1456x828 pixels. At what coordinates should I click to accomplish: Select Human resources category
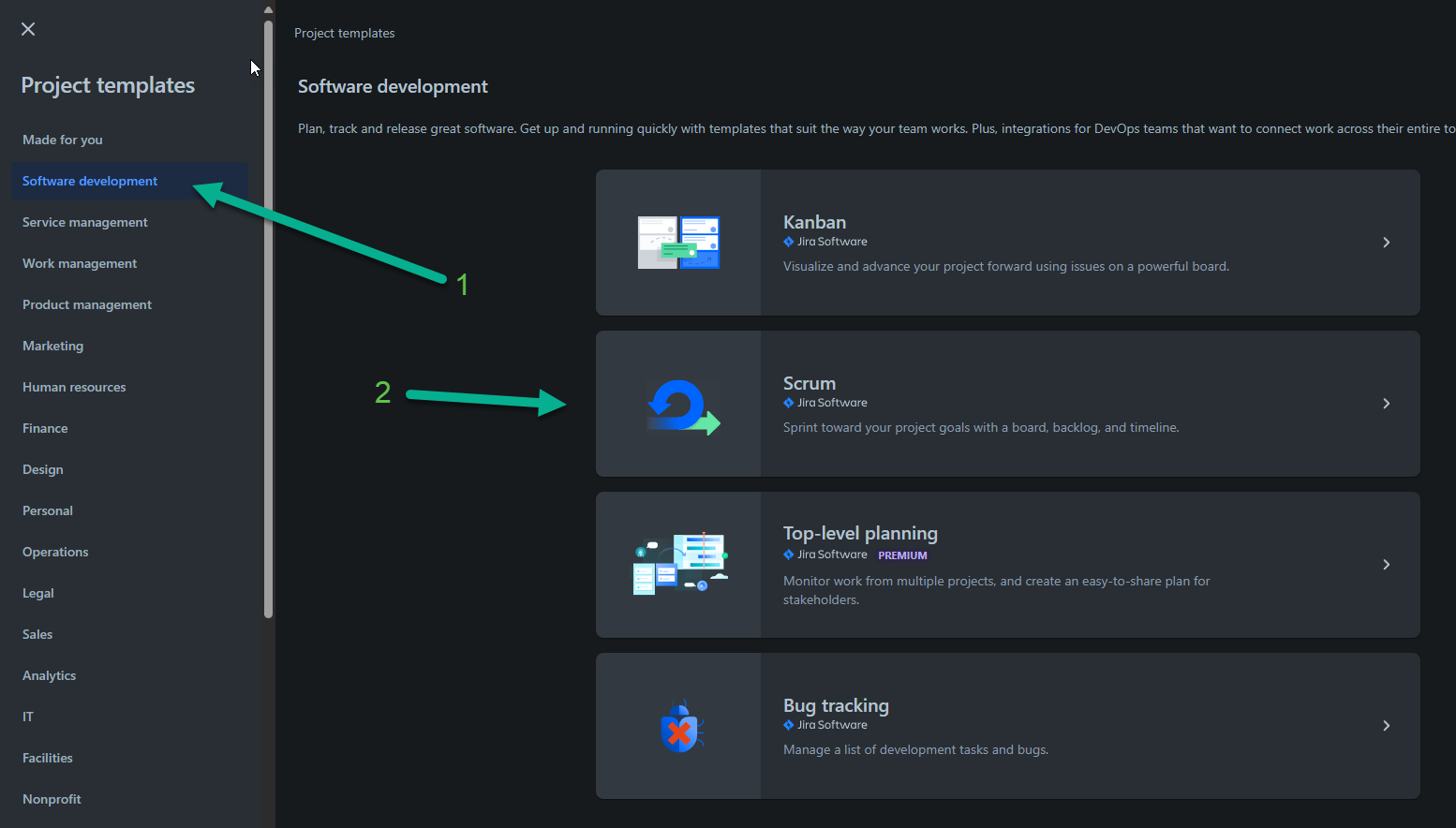pyautogui.click(x=74, y=387)
